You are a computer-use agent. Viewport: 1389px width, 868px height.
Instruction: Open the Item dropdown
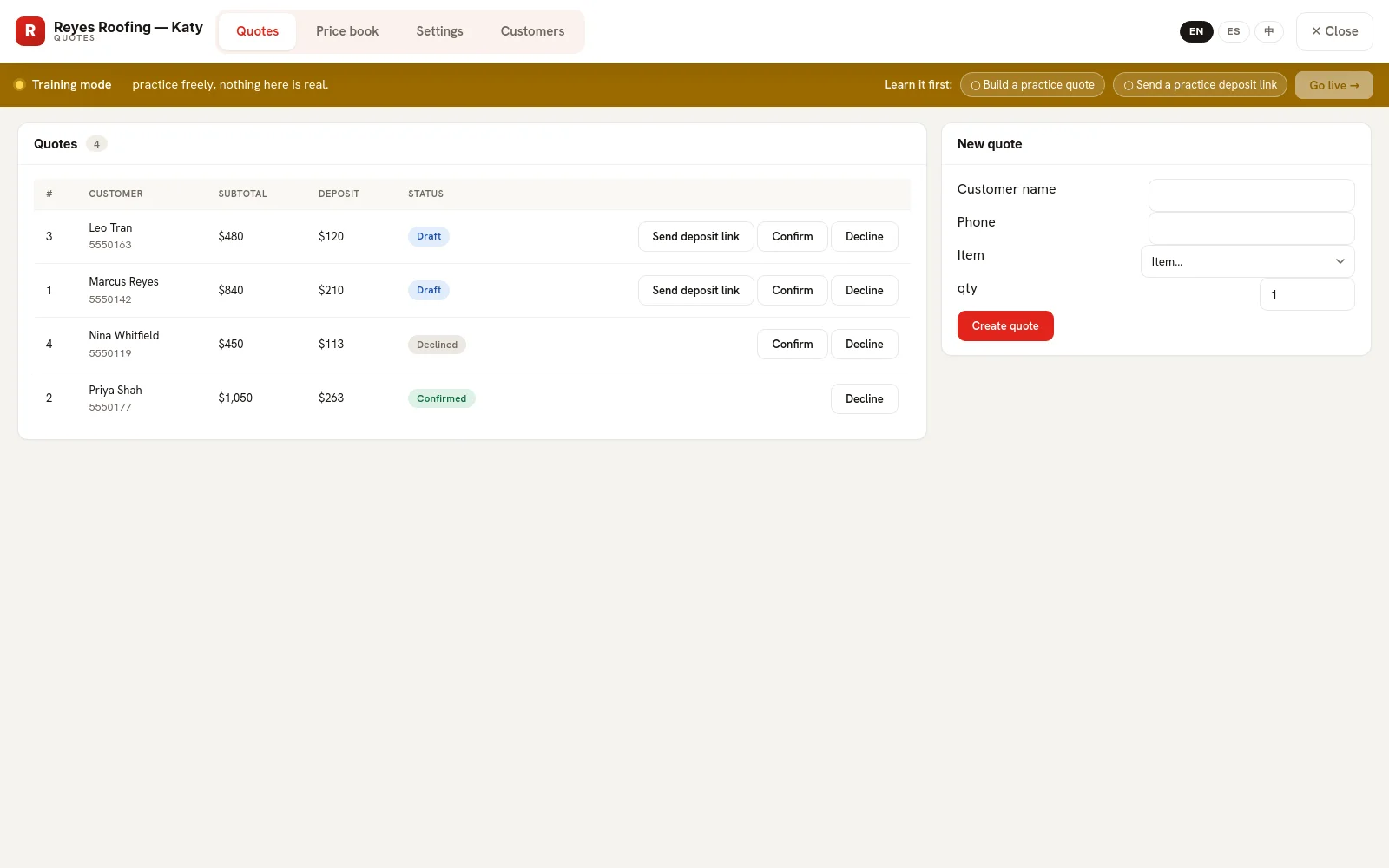pyautogui.click(x=1247, y=261)
